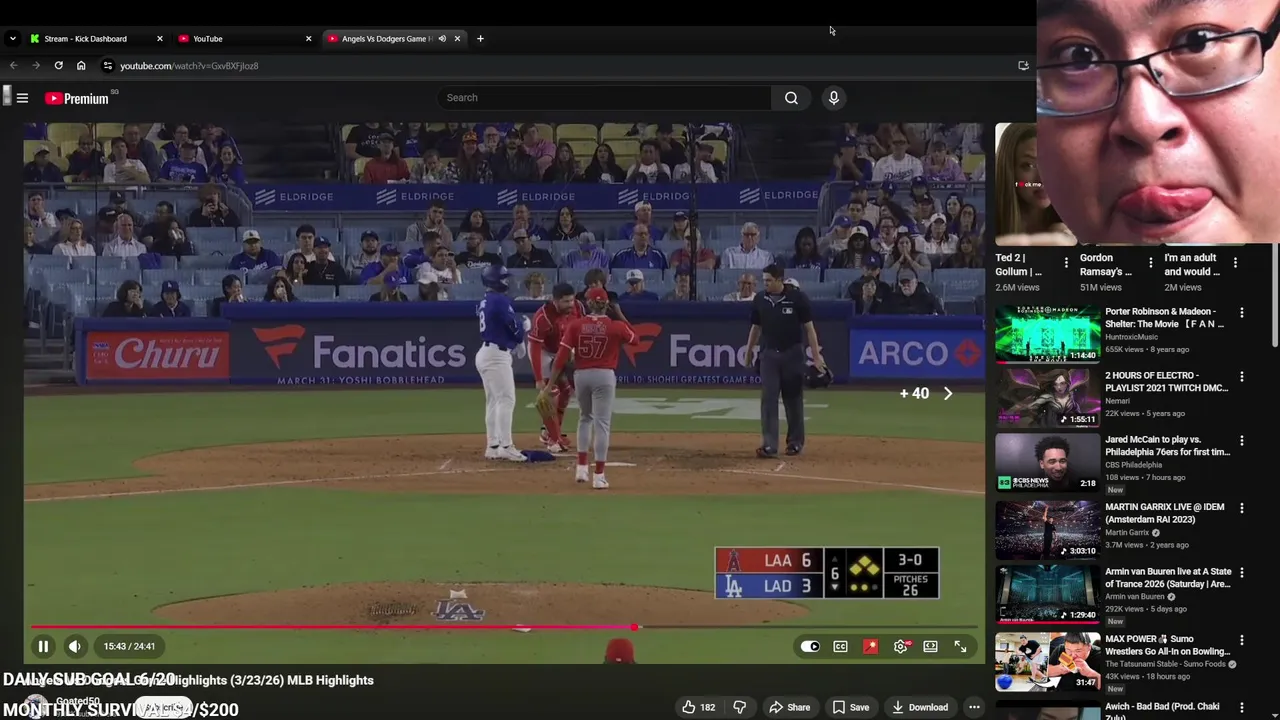Open Porter Robinson Shelter thumbnail
The height and width of the screenshot is (720, 1280).
click(1047, 333)
